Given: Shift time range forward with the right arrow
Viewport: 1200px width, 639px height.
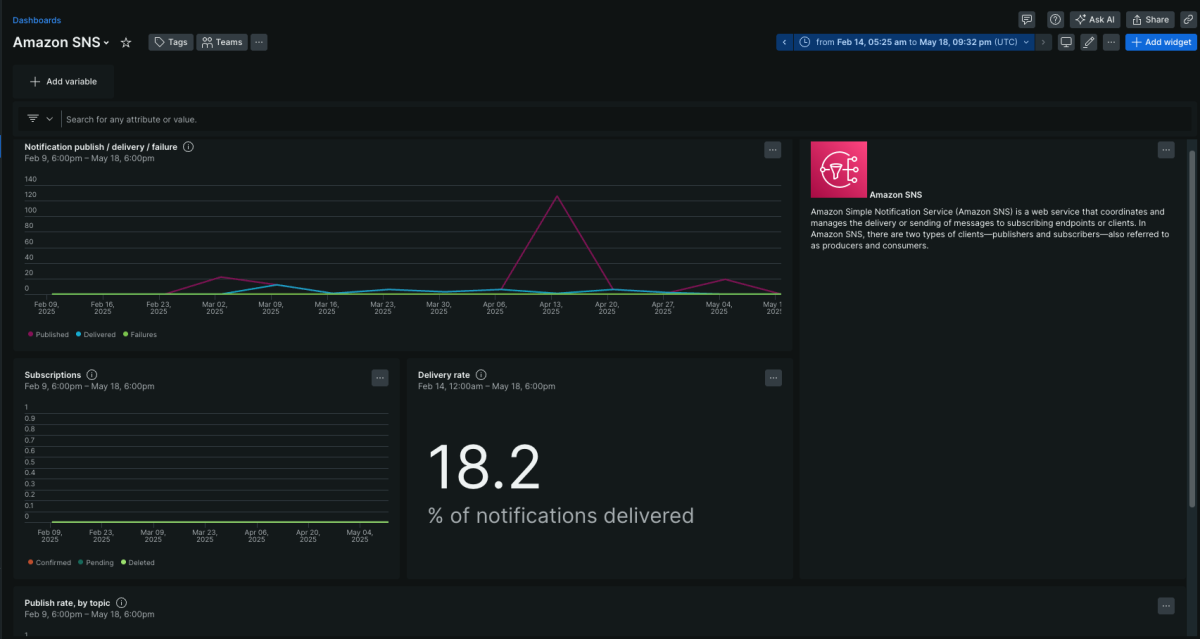Looking at the screenshot, I should pyautogui.click(x=1043, y=42).
